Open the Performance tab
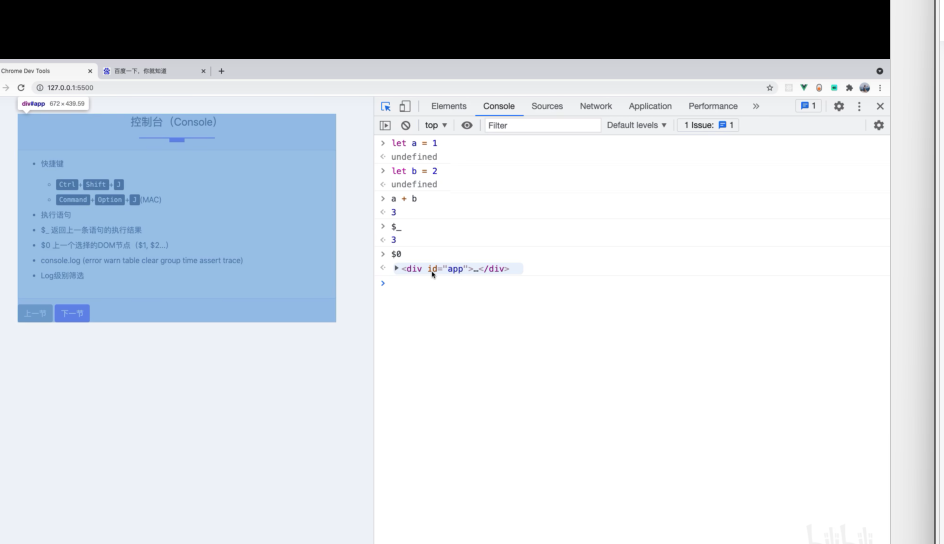 [713, 106]
